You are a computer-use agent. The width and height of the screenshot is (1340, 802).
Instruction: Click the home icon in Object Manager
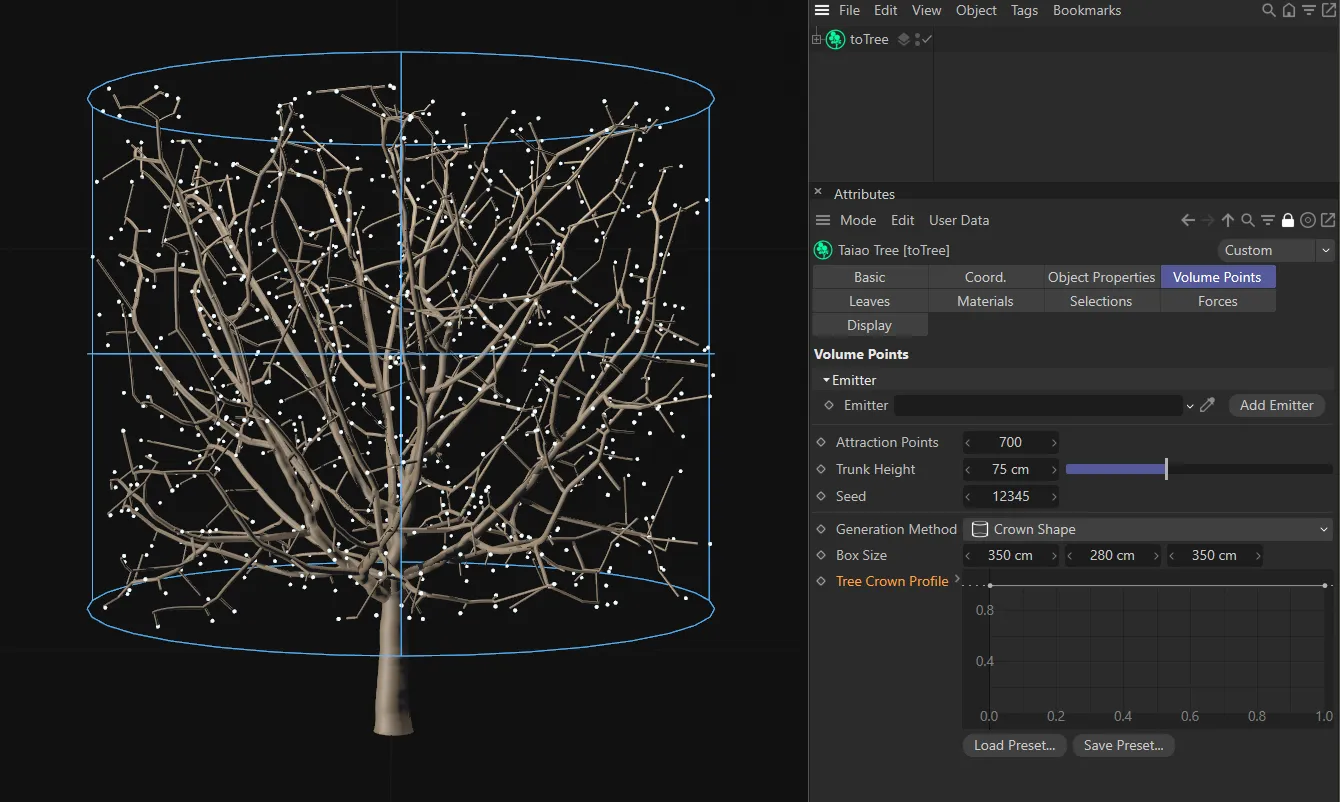tap(1288, 11)
